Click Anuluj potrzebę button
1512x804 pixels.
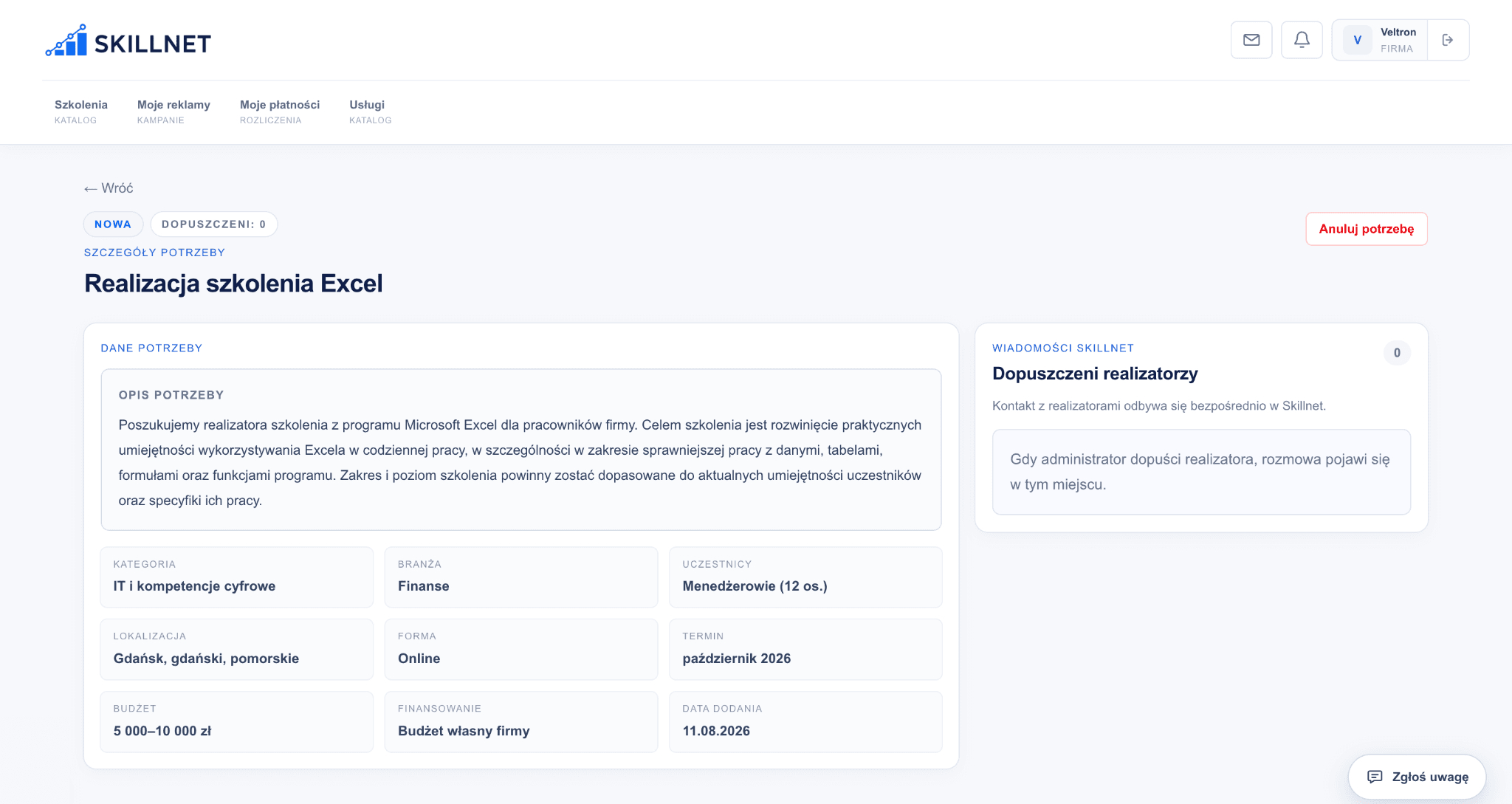[x=1367, y=229]
